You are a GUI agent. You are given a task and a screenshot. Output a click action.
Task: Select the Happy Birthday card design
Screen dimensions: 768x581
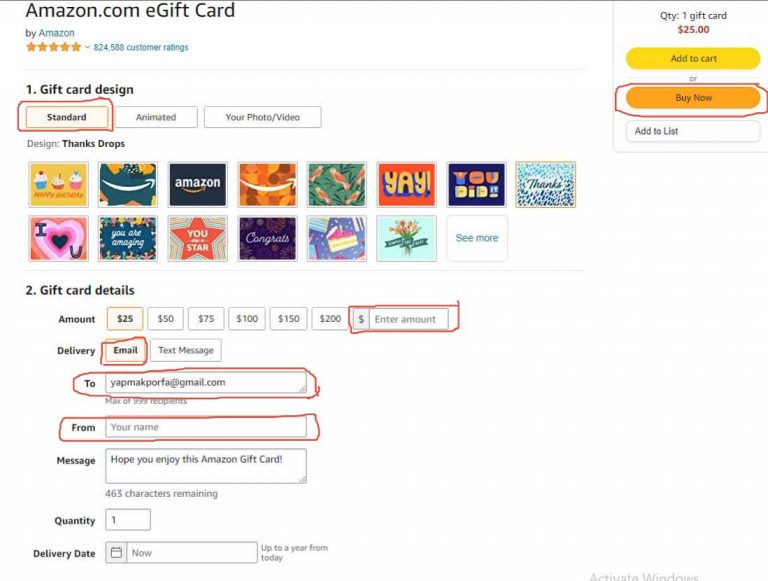point(57,184)
